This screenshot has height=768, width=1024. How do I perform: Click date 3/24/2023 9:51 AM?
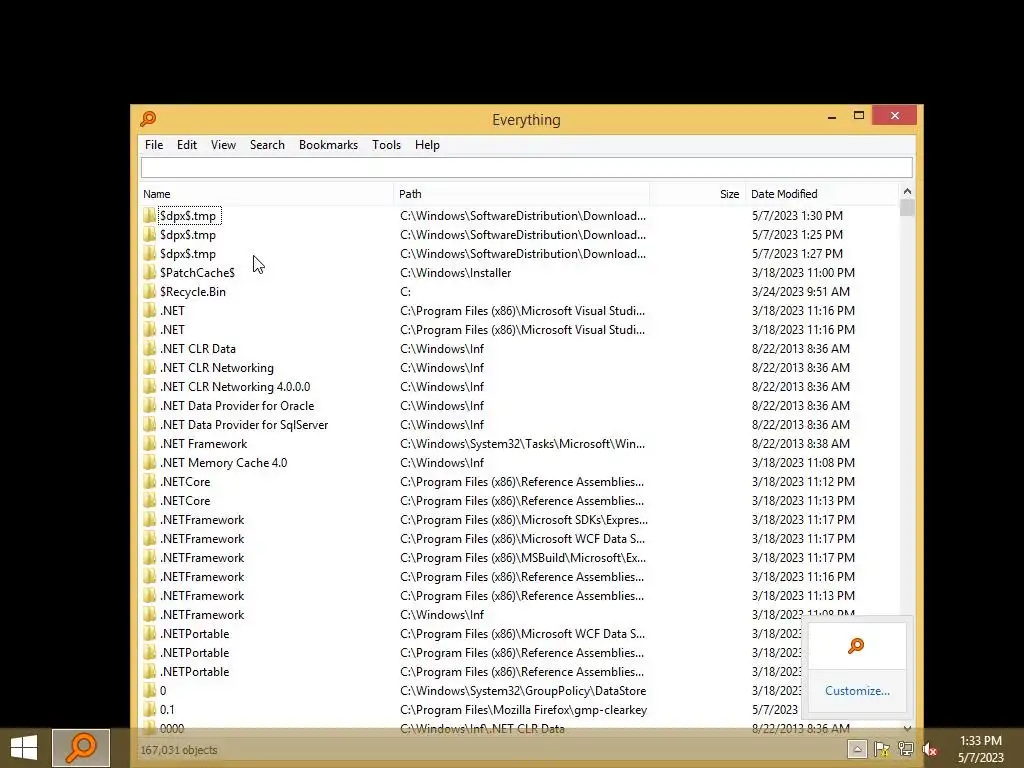point(801,291)
